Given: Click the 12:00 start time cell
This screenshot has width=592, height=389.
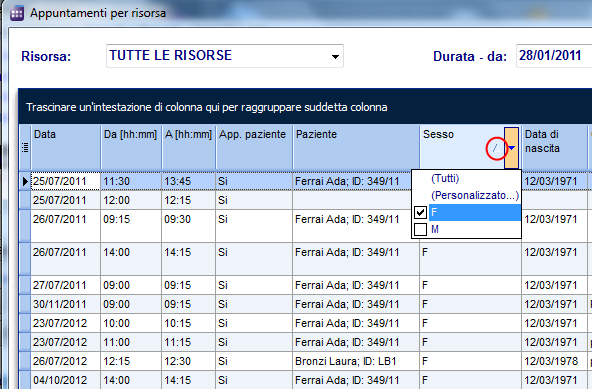Looking at the screenshot, I should click(x=131, y=200).
